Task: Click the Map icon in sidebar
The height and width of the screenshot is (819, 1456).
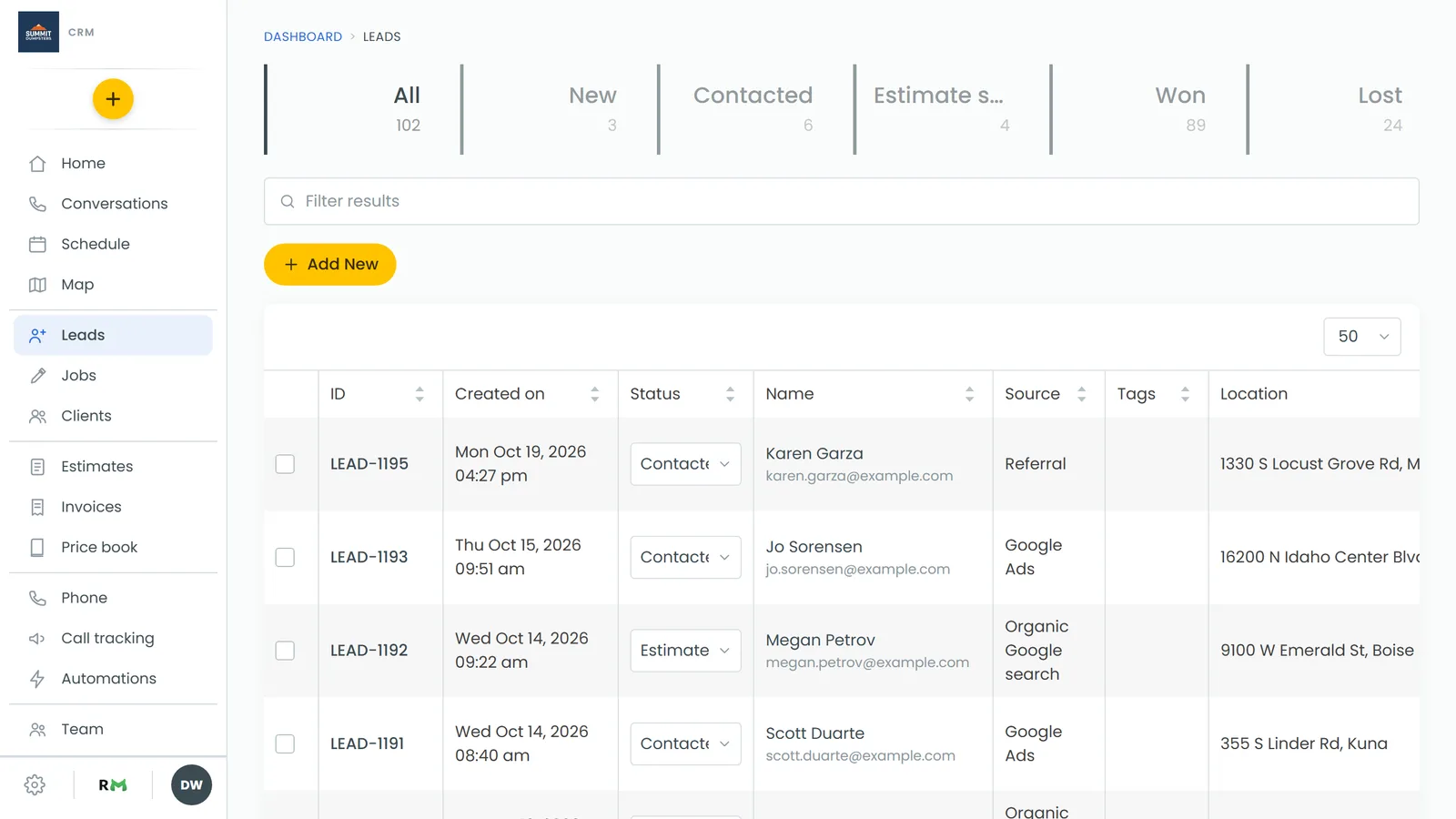Action: click(37, 285)
